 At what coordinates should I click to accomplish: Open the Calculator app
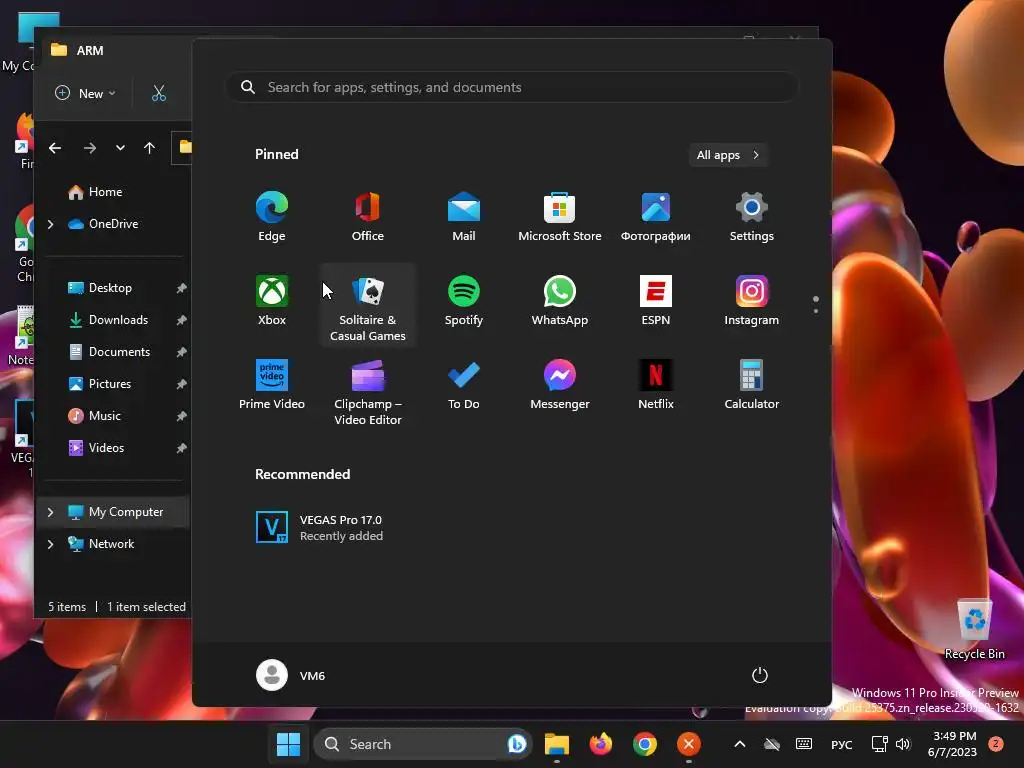752,385
